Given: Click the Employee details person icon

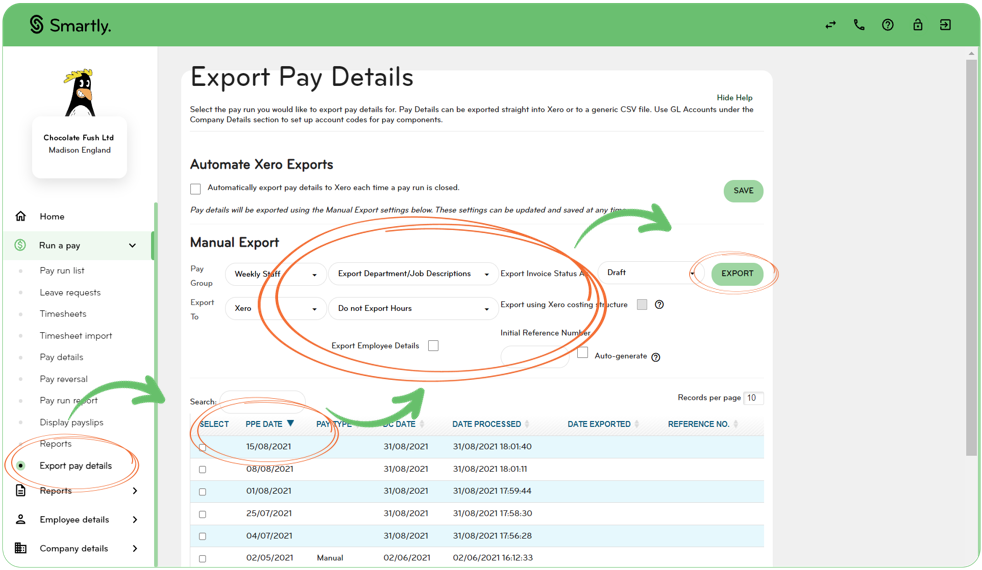Looking at the screenshot, I should 21,519.
